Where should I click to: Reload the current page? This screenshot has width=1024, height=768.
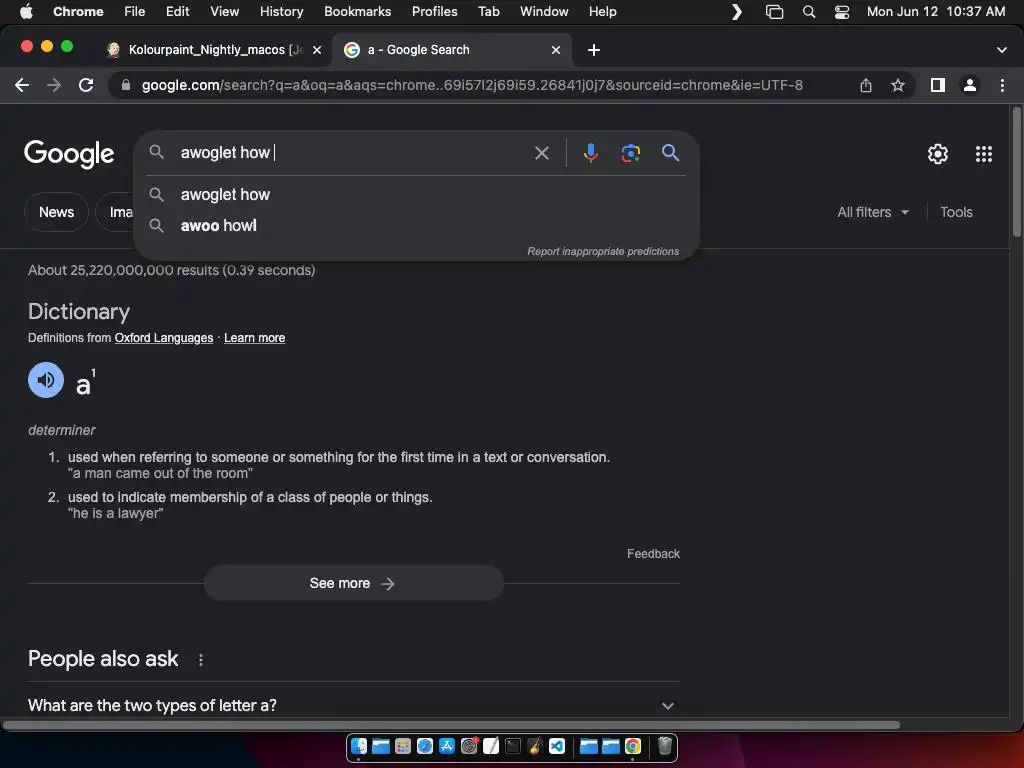pos(86,85)
